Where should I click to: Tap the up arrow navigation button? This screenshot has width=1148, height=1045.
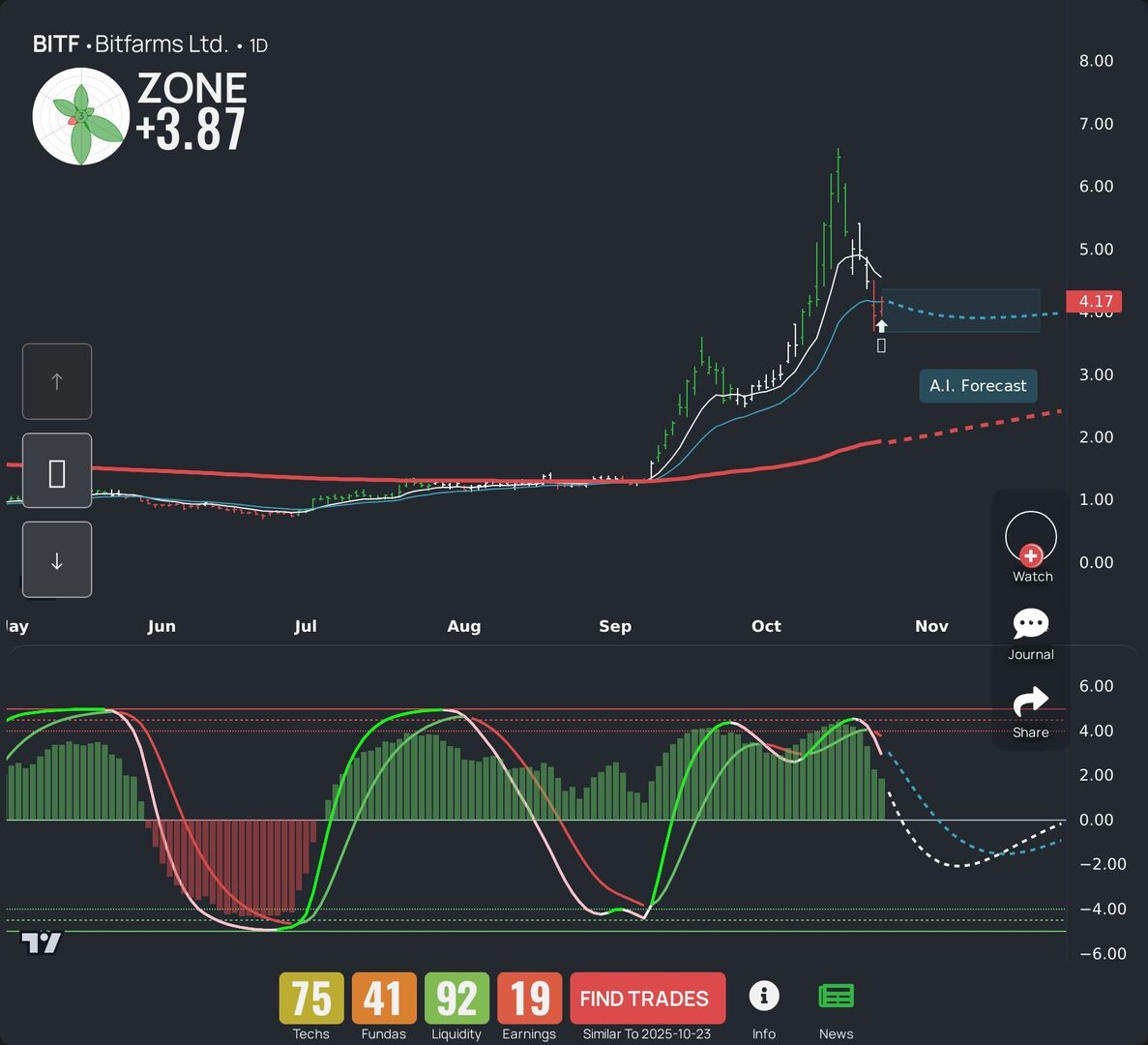[x=57, y=381]
